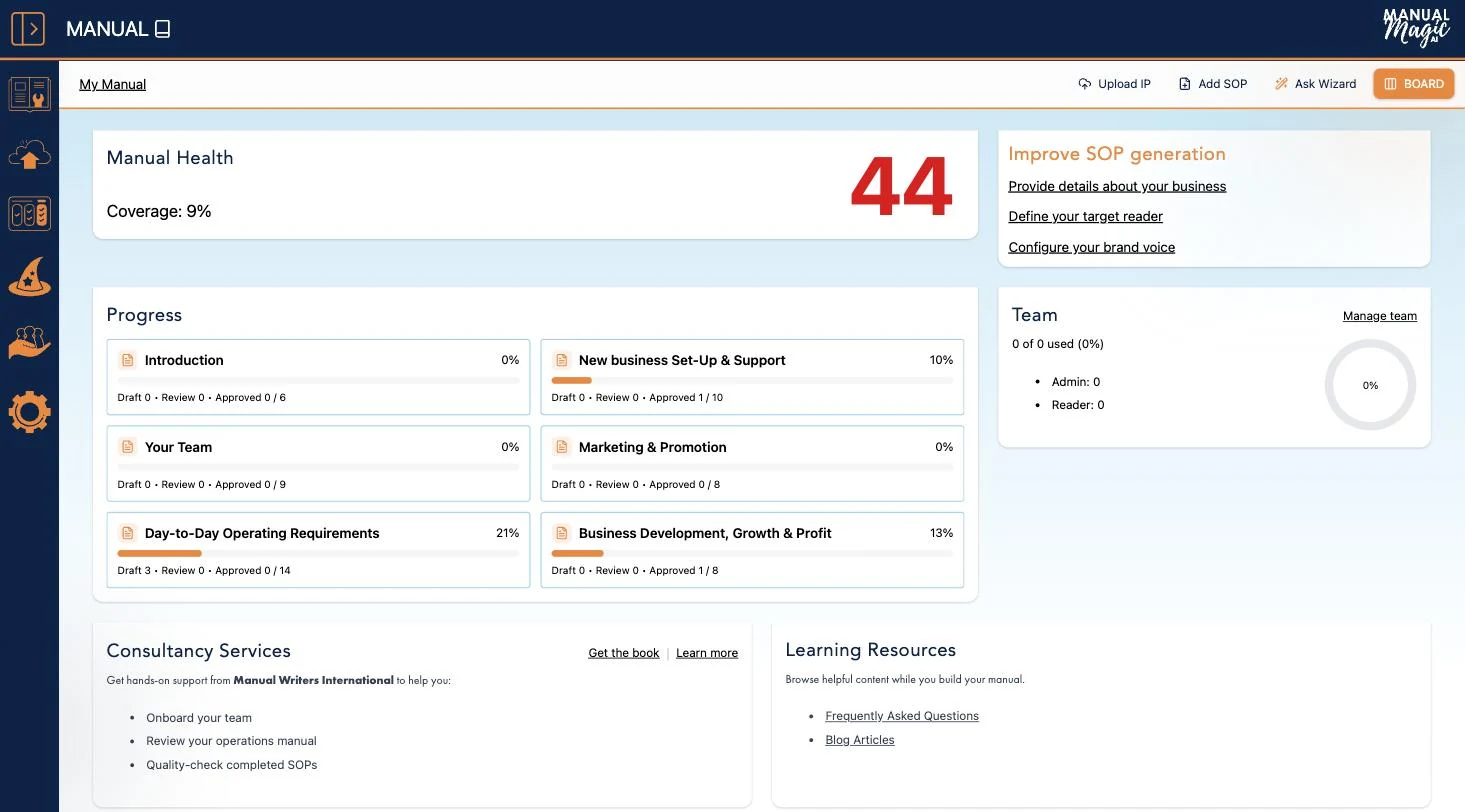Click the Learn more link

[707, 653]
